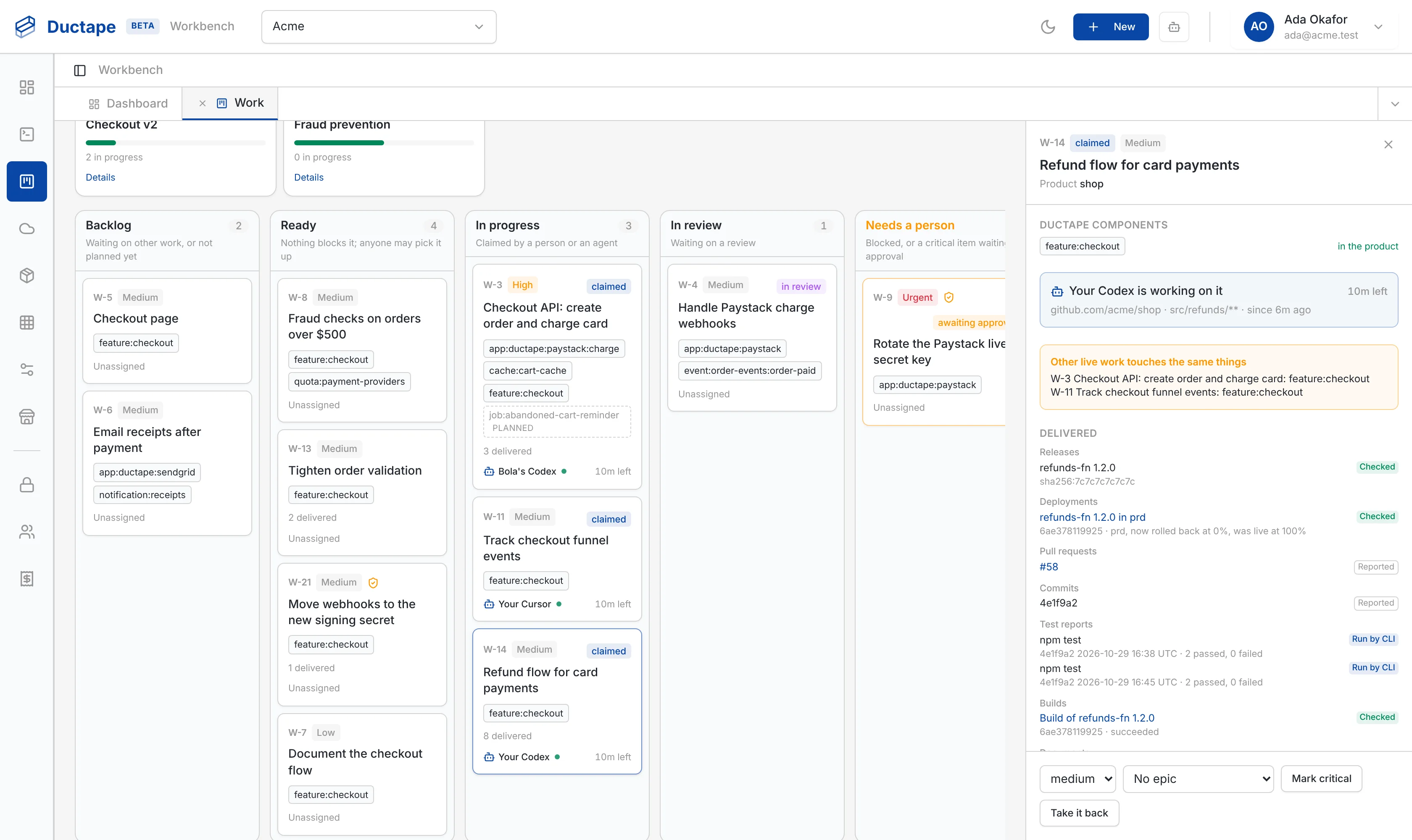The height and width of the screenshot is (840, 1412).
Task: Click feature:checkout tag in detail panel
Action: [1082, 246]
